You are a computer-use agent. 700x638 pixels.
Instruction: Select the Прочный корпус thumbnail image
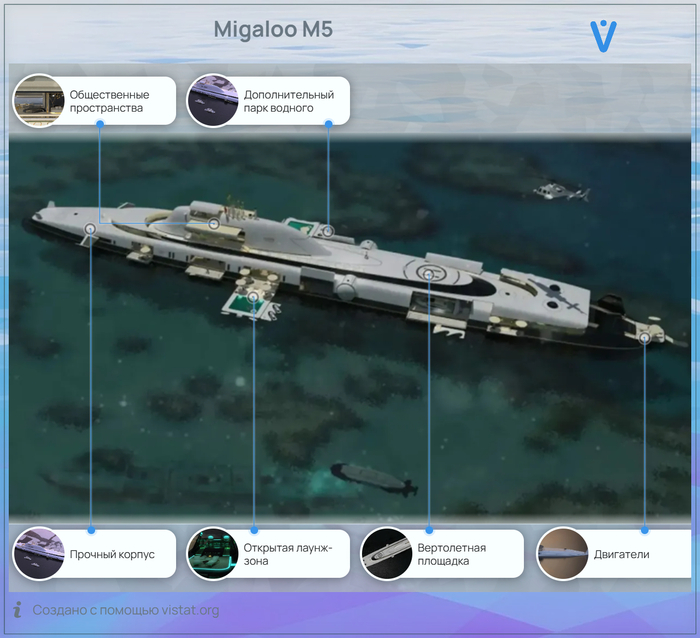tap(39, 554)
